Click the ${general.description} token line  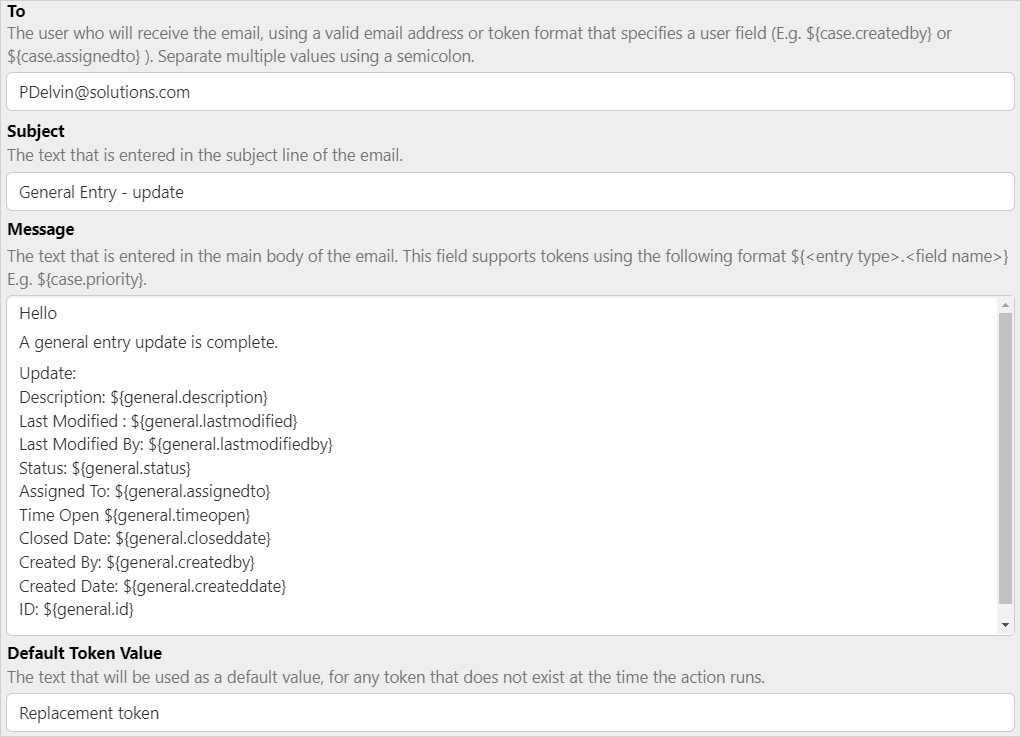pyautogui.click(x=143, y=397)
